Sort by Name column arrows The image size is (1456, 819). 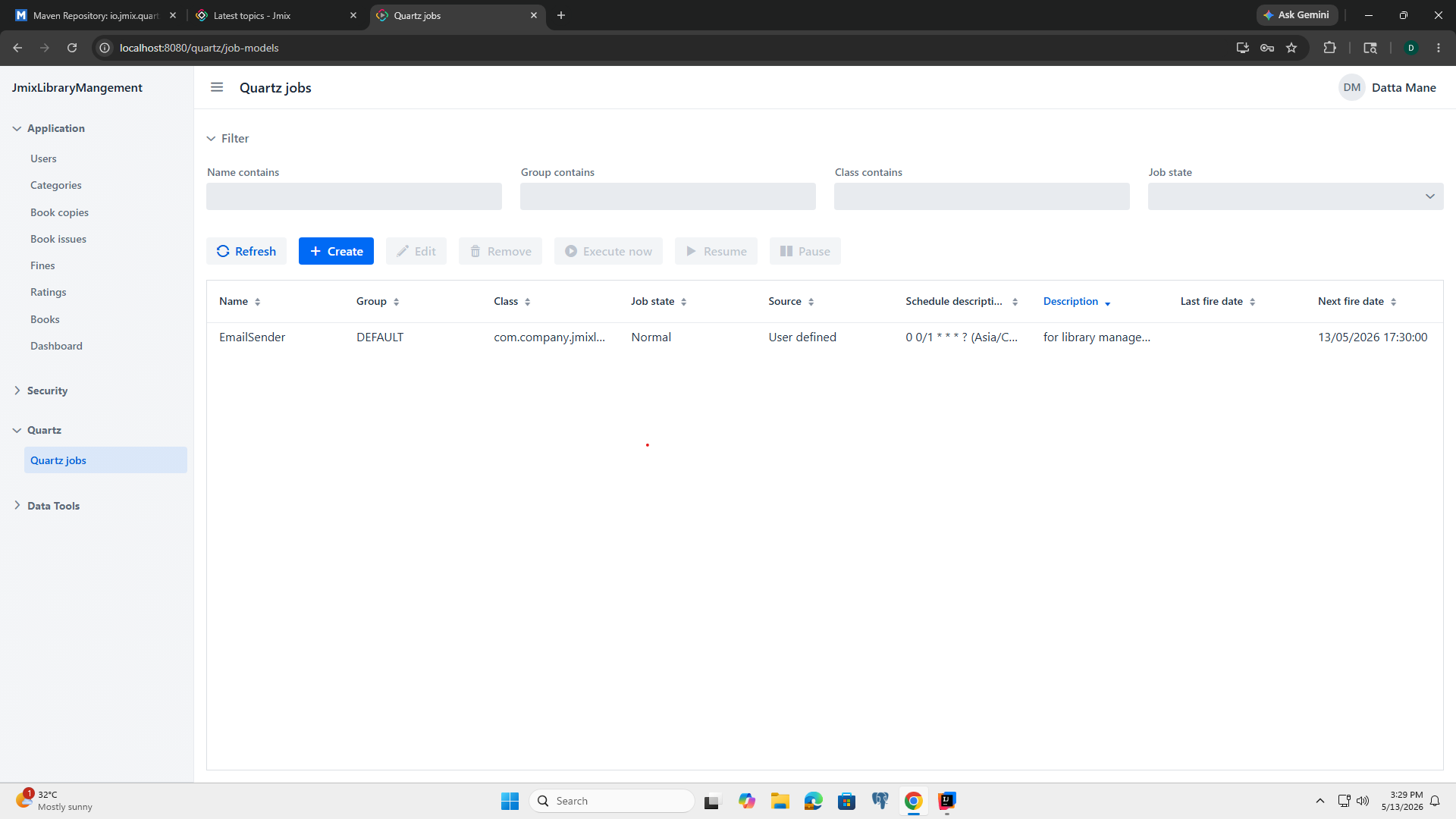(x=258, y=302)
